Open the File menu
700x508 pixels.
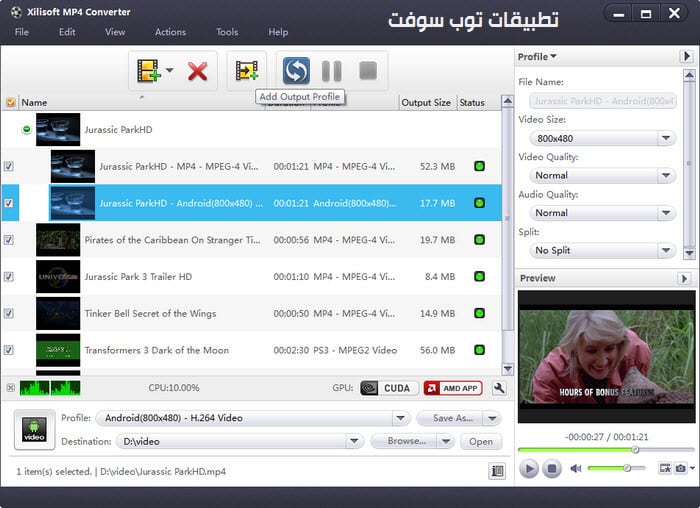(21, 32)
